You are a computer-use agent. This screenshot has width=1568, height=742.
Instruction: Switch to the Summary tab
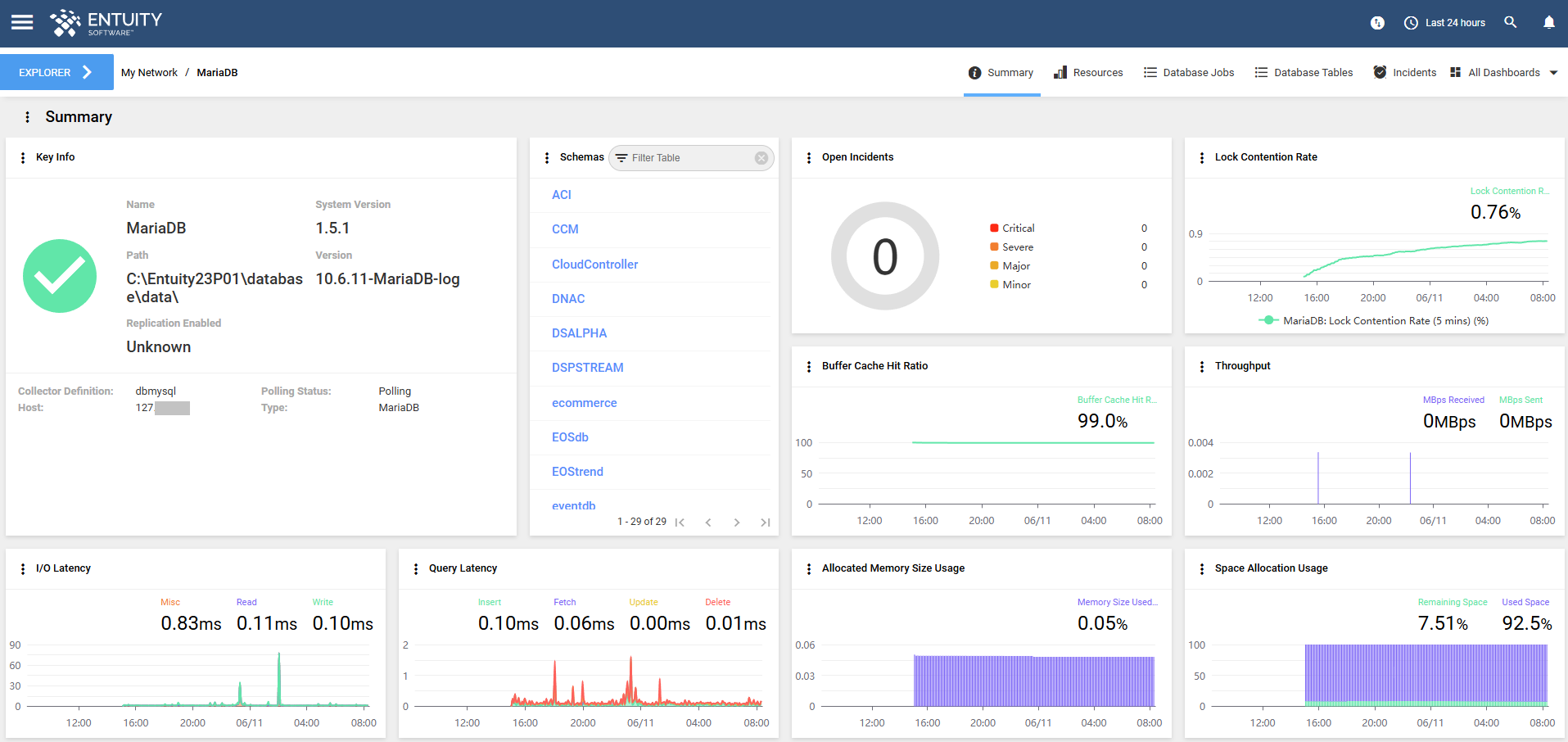point(1001,72)
